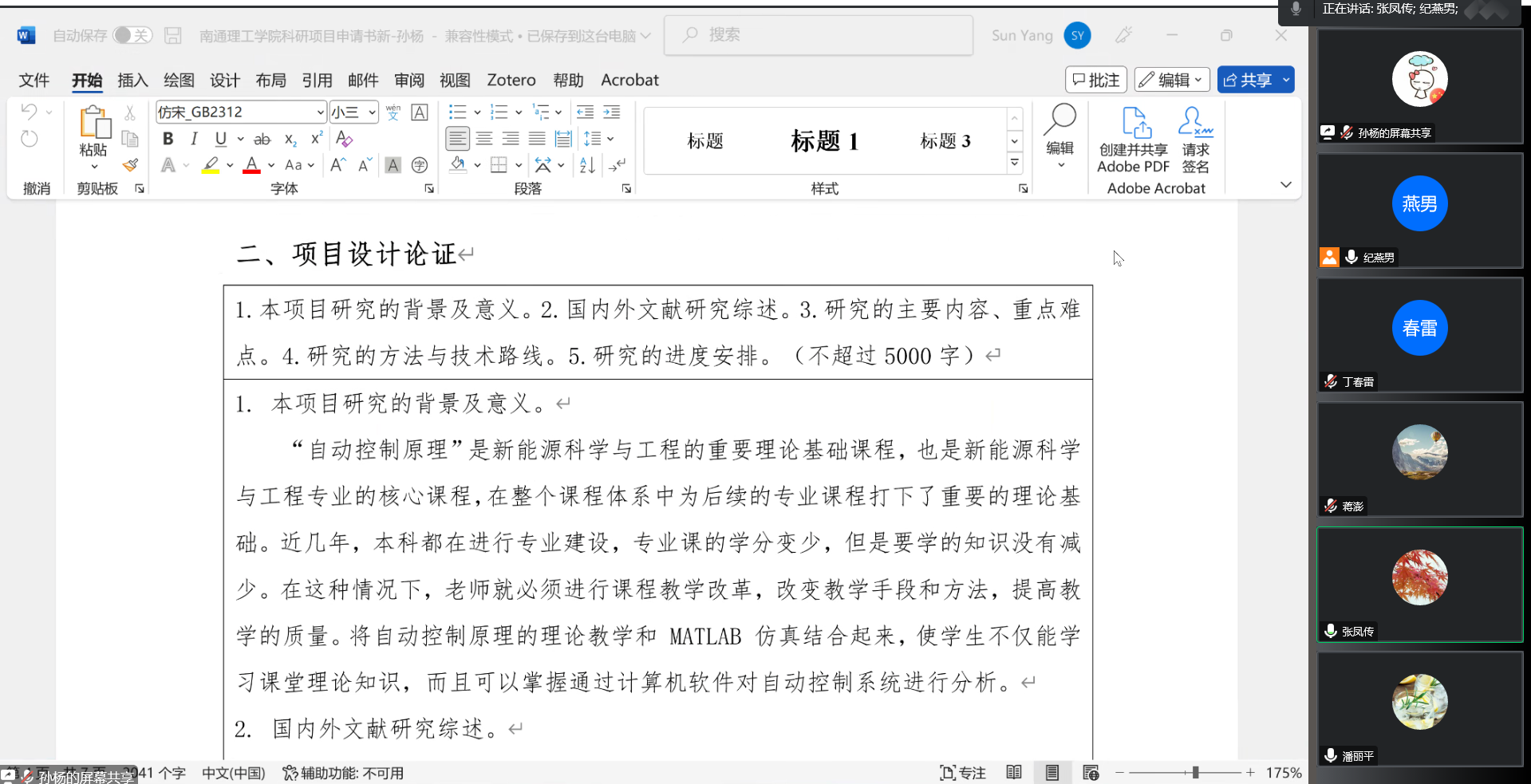Click the Share button
The image size is (1531, 784).
[x=1248, y=80]
